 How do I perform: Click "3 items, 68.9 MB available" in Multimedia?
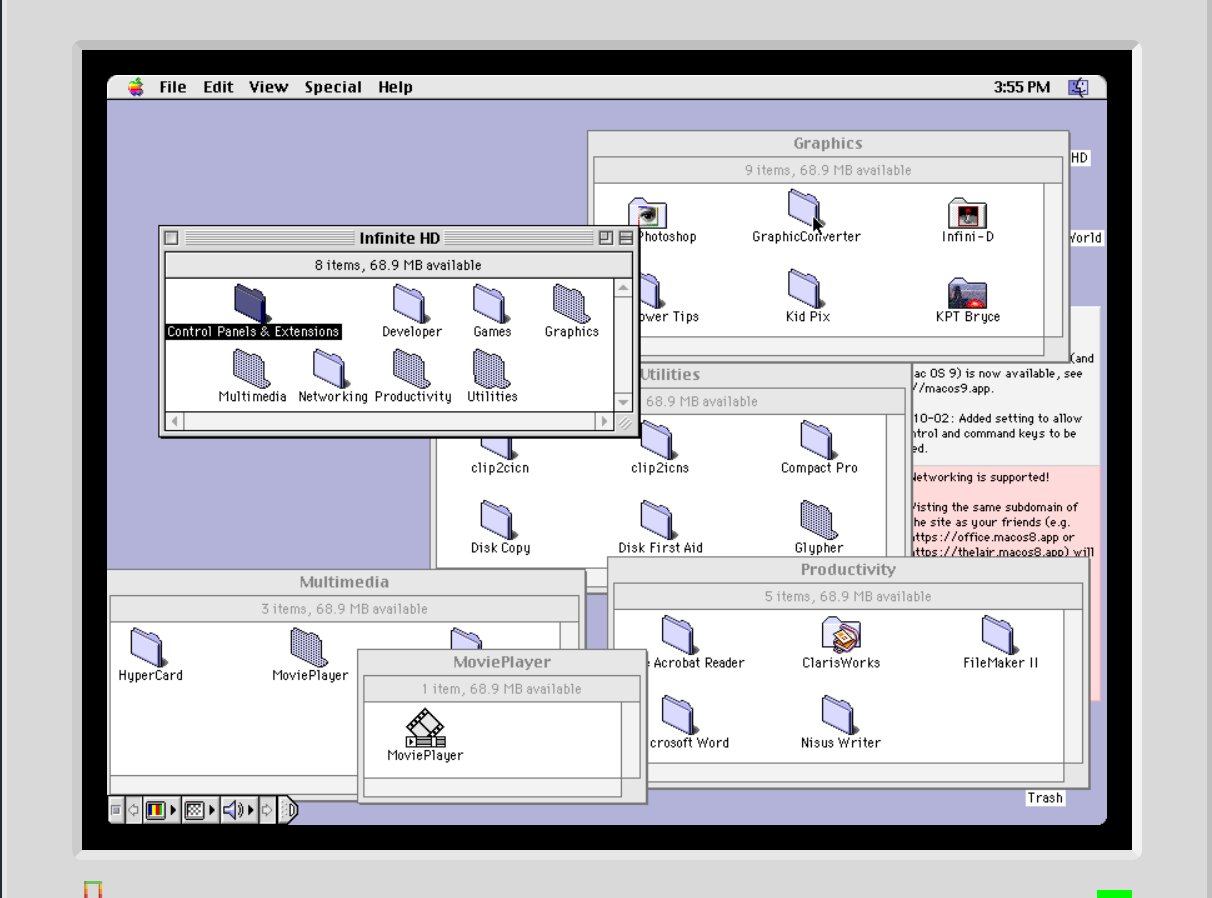pos(344,609)
